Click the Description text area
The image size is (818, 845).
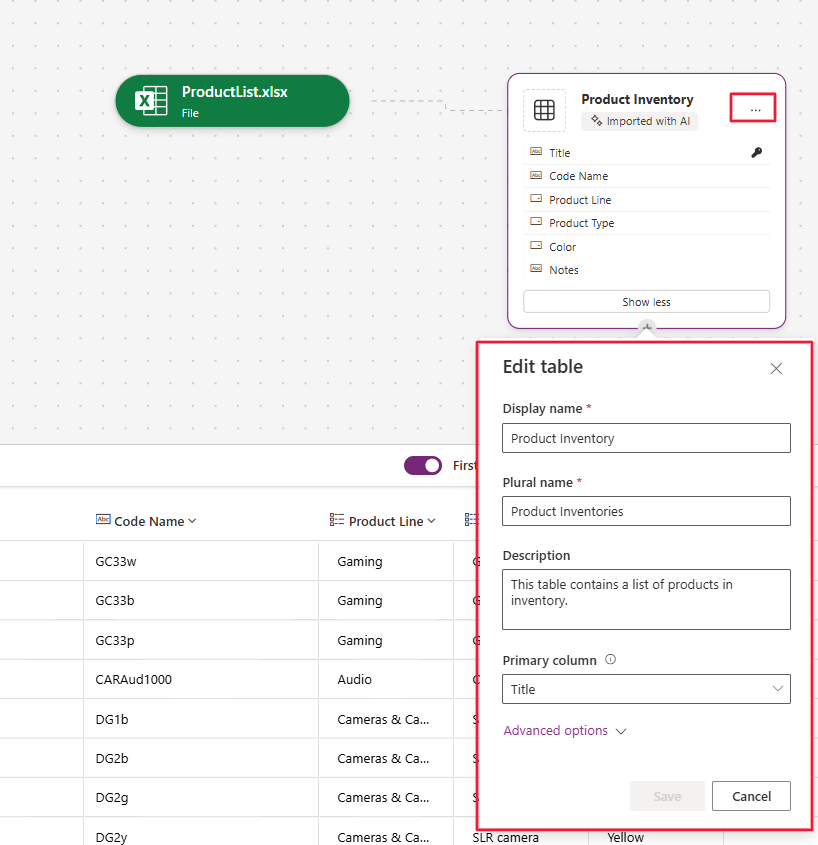click(646, 599)
